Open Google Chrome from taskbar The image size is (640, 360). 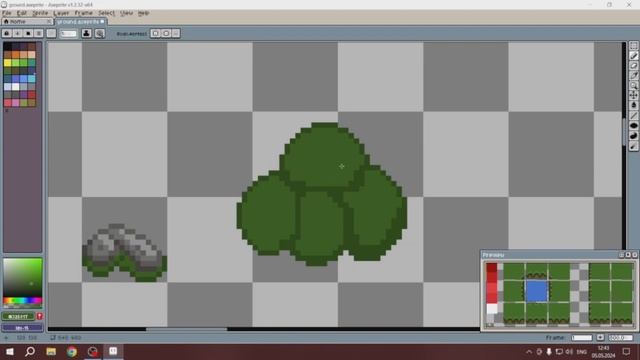[x=72, y=351]
